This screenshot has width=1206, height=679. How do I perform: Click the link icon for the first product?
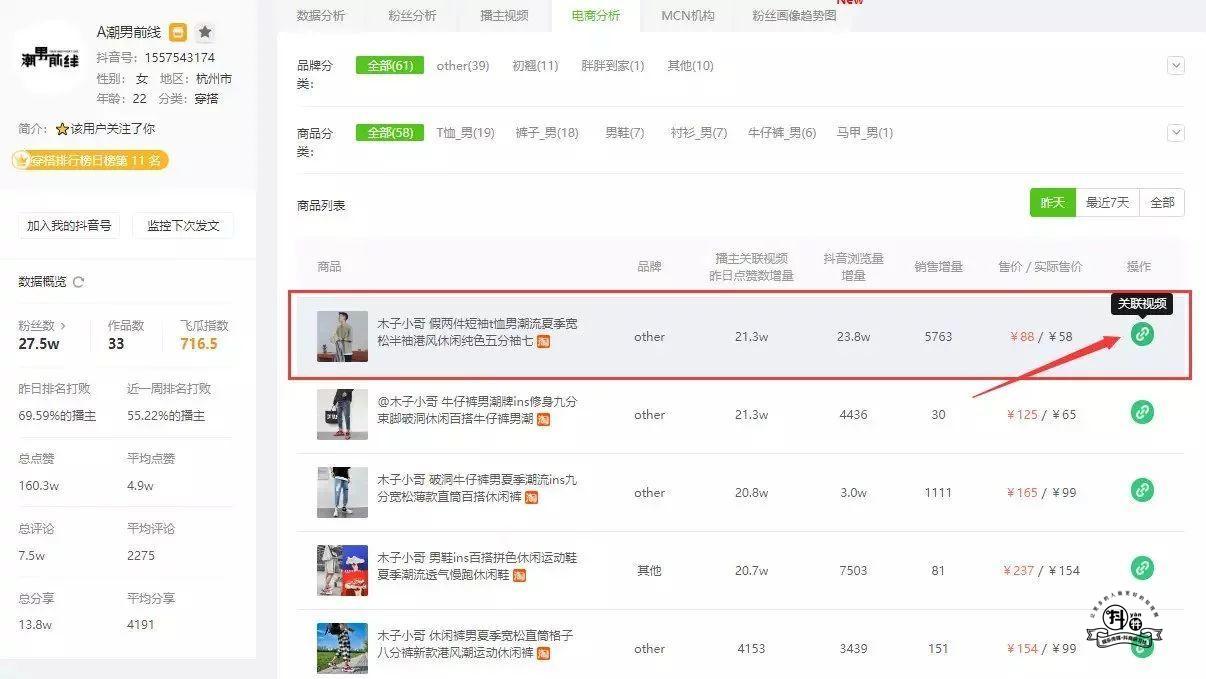coord(1142,335)
